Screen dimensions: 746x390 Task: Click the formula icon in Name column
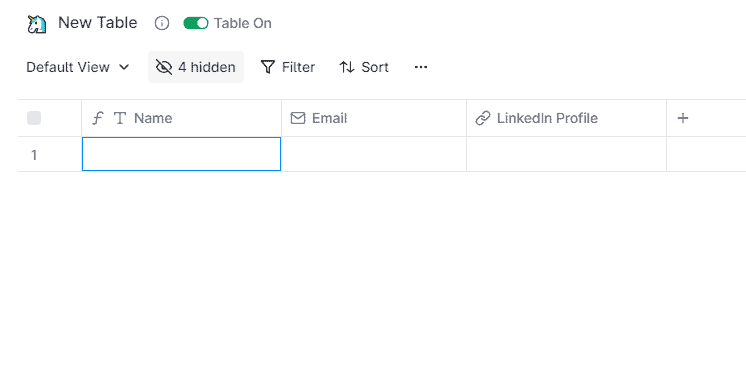pos(98,118)
